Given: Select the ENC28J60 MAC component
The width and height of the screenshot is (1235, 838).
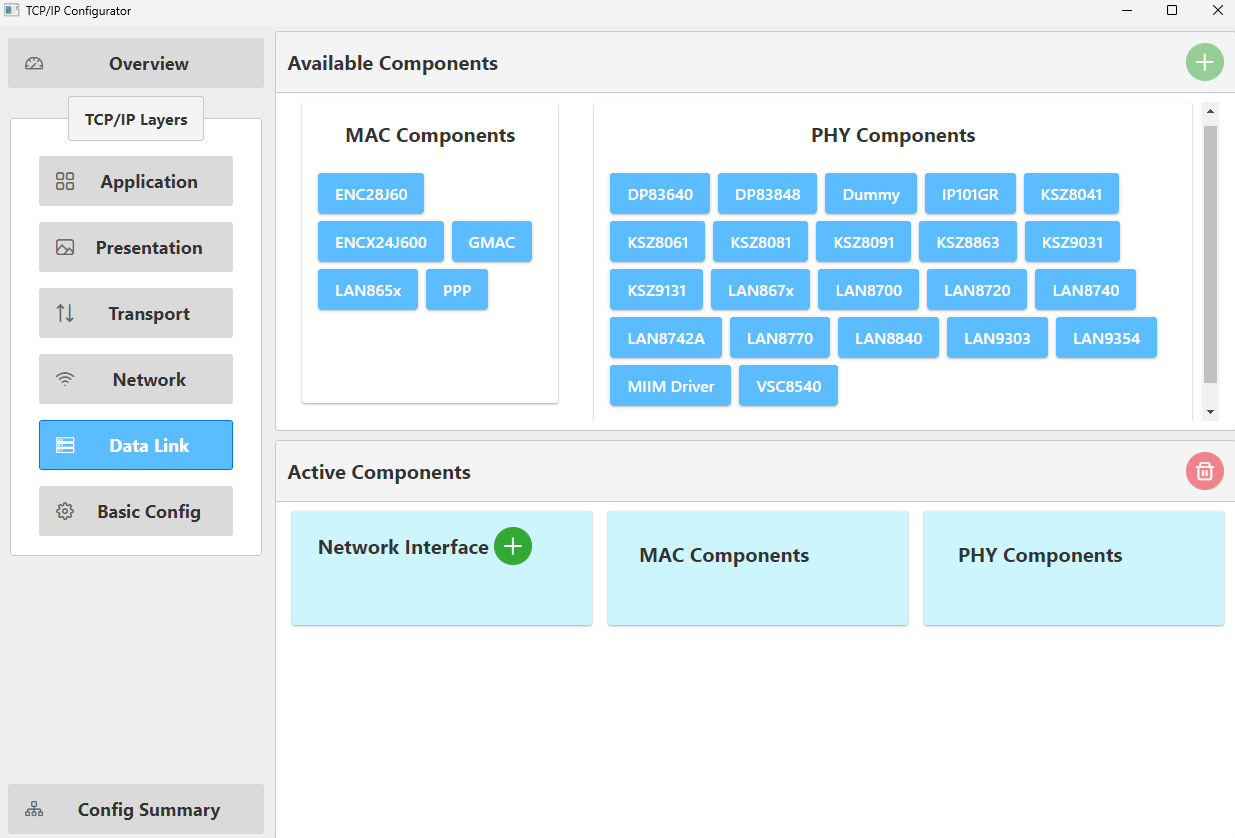Looking at the screenshot, I should [x=371, y=194].
